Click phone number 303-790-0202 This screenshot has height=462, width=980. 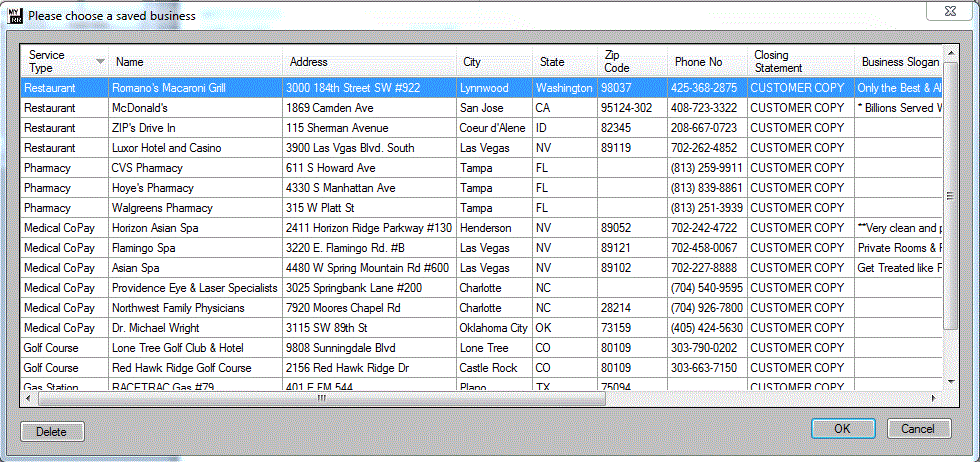[707, 348]
